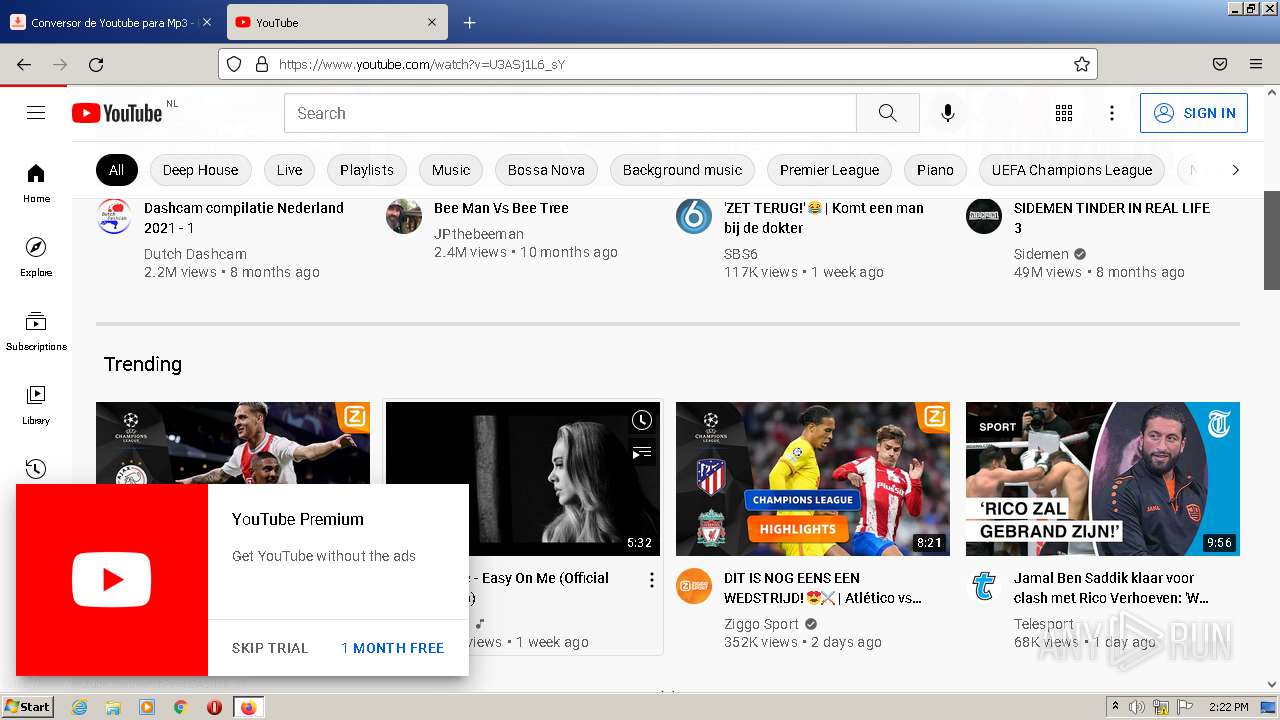
Task: Start voice search with microphone icon
Action: point(948,113)
